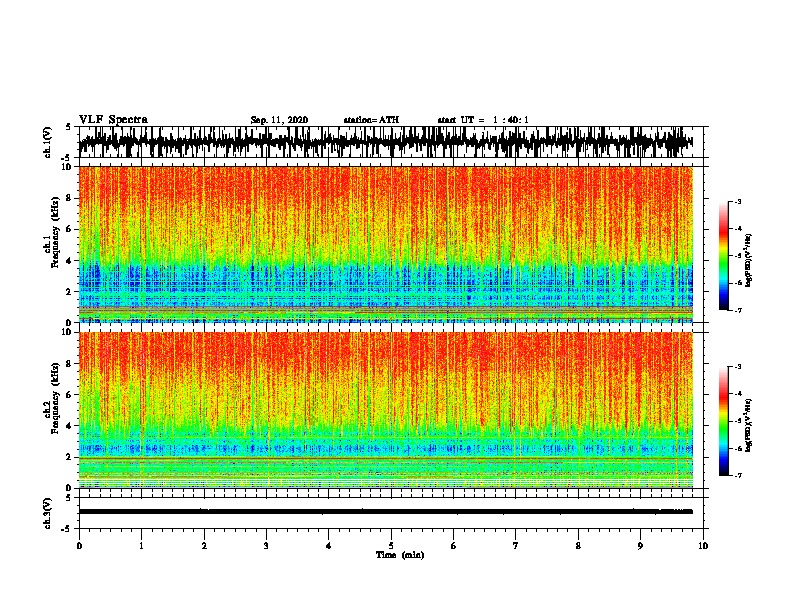
Task: Select the ch.1 "Frequency (kHz)" axis label
Action: 55,232
